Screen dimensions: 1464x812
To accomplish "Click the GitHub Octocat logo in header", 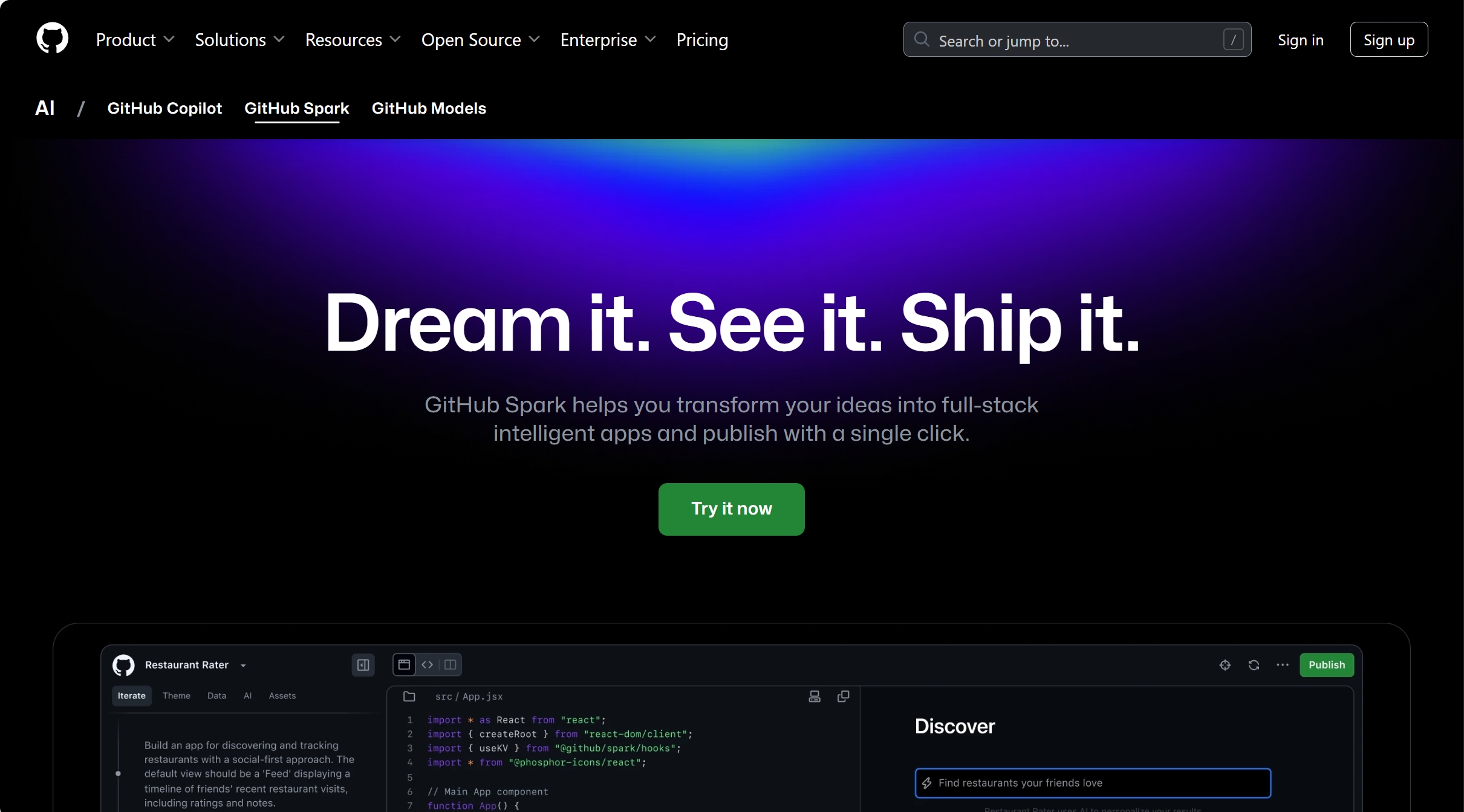I will pyautogui.click(x=53, y=39).
